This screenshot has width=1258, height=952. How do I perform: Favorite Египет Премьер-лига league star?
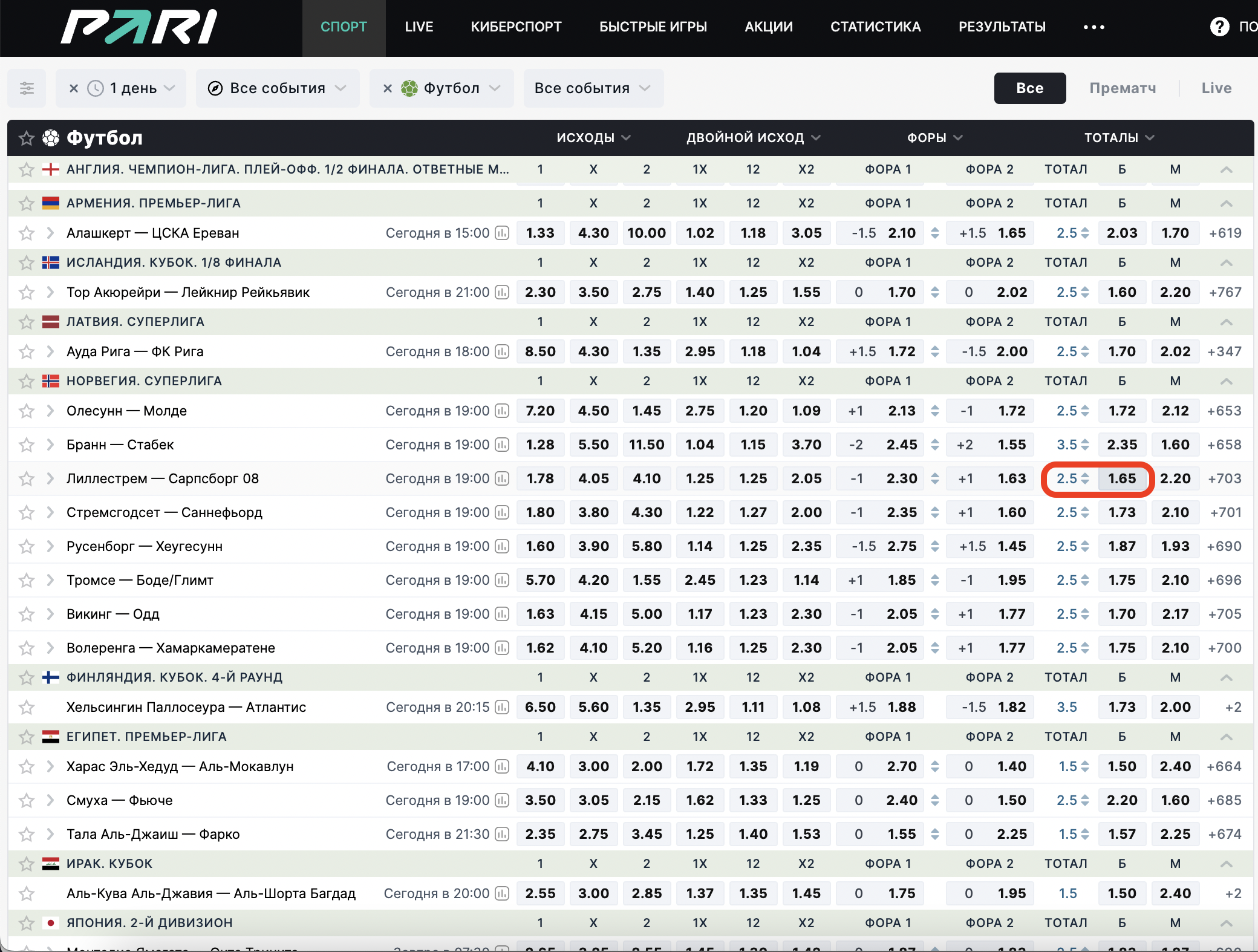coord(26,737)
